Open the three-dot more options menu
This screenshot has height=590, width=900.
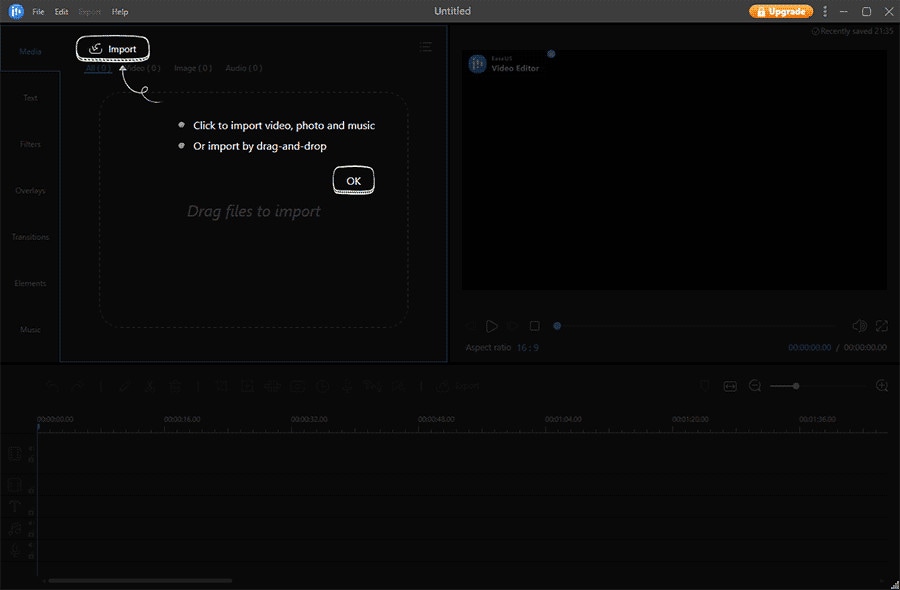coord(825,11)
